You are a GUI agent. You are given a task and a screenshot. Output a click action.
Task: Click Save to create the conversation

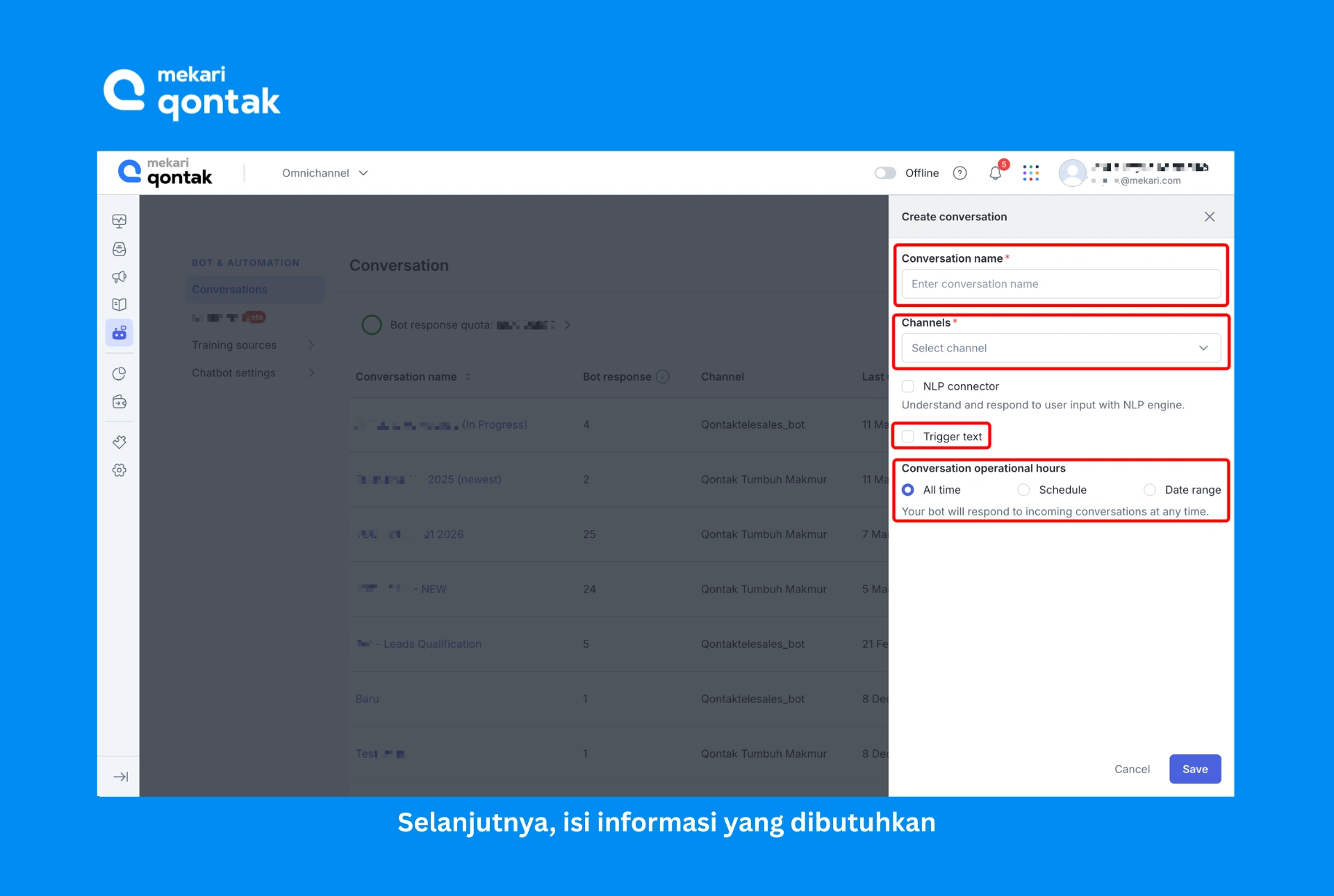[x=1194, y=769]
